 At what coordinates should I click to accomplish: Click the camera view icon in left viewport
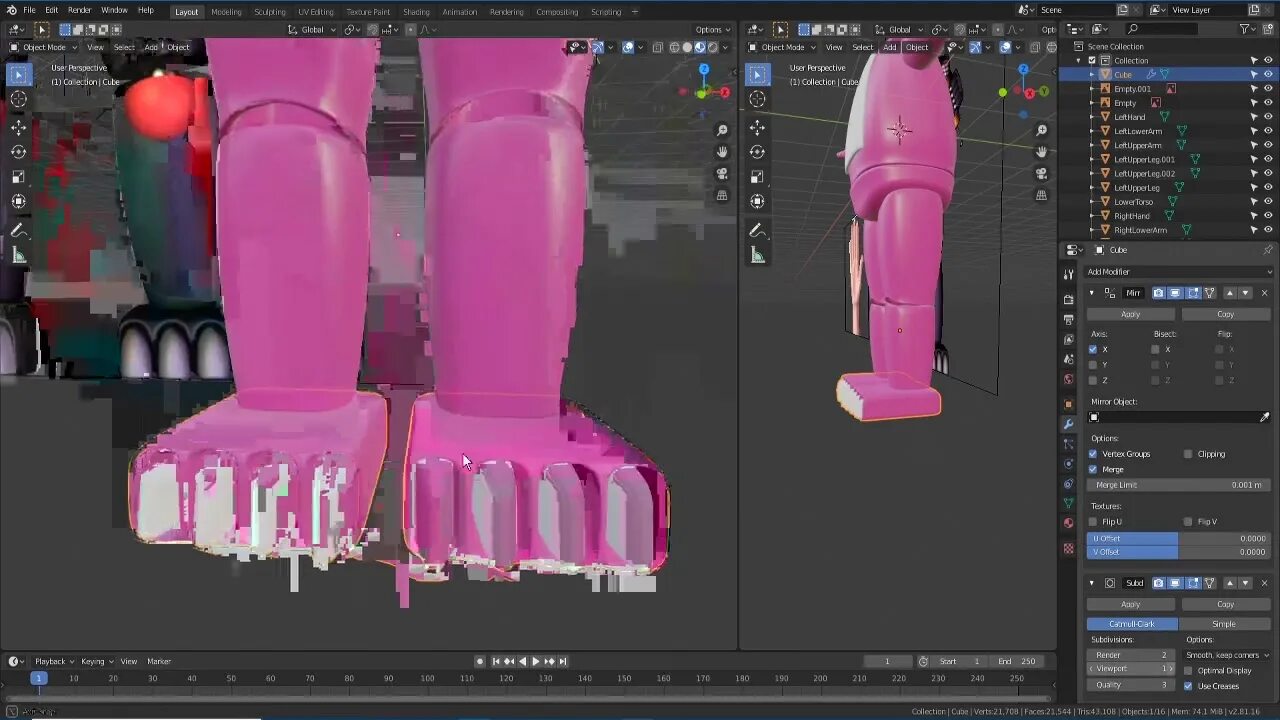coord(722,173)
